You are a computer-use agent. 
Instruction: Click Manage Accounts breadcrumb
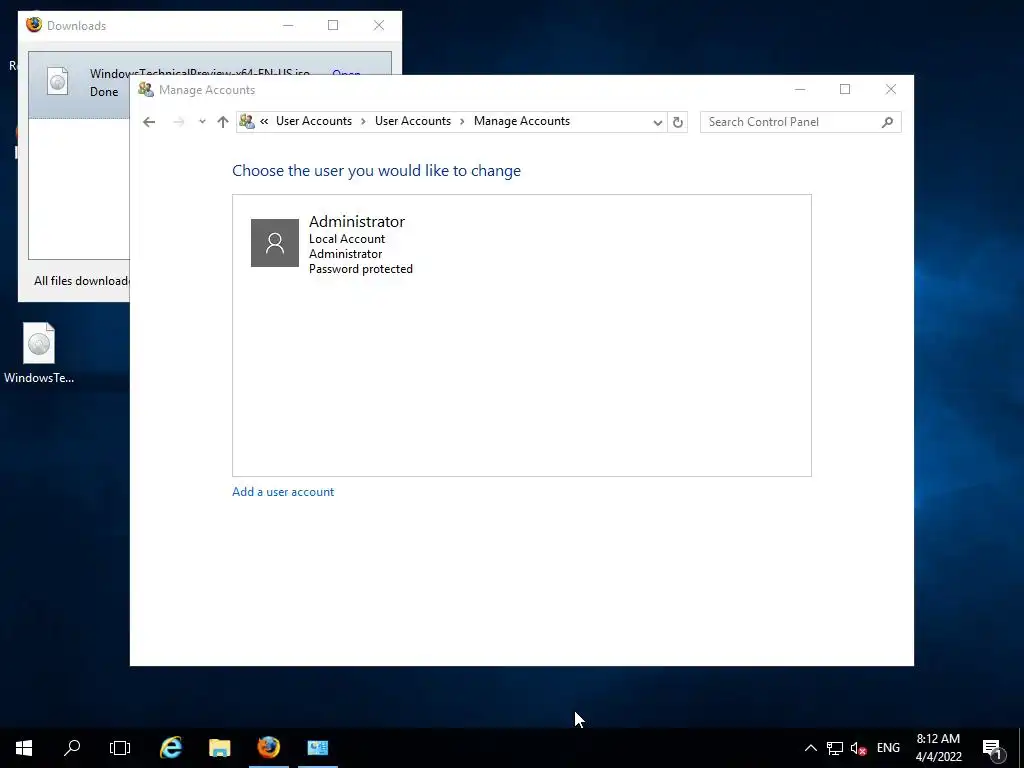(522, 121)
